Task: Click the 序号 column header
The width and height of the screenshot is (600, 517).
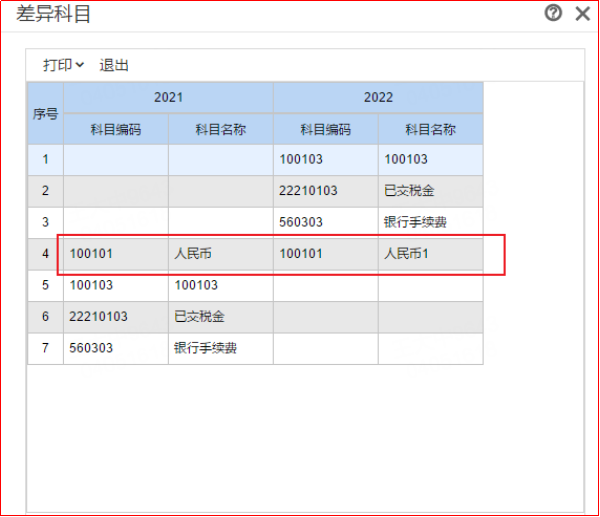Action: (x=45, y=113)
